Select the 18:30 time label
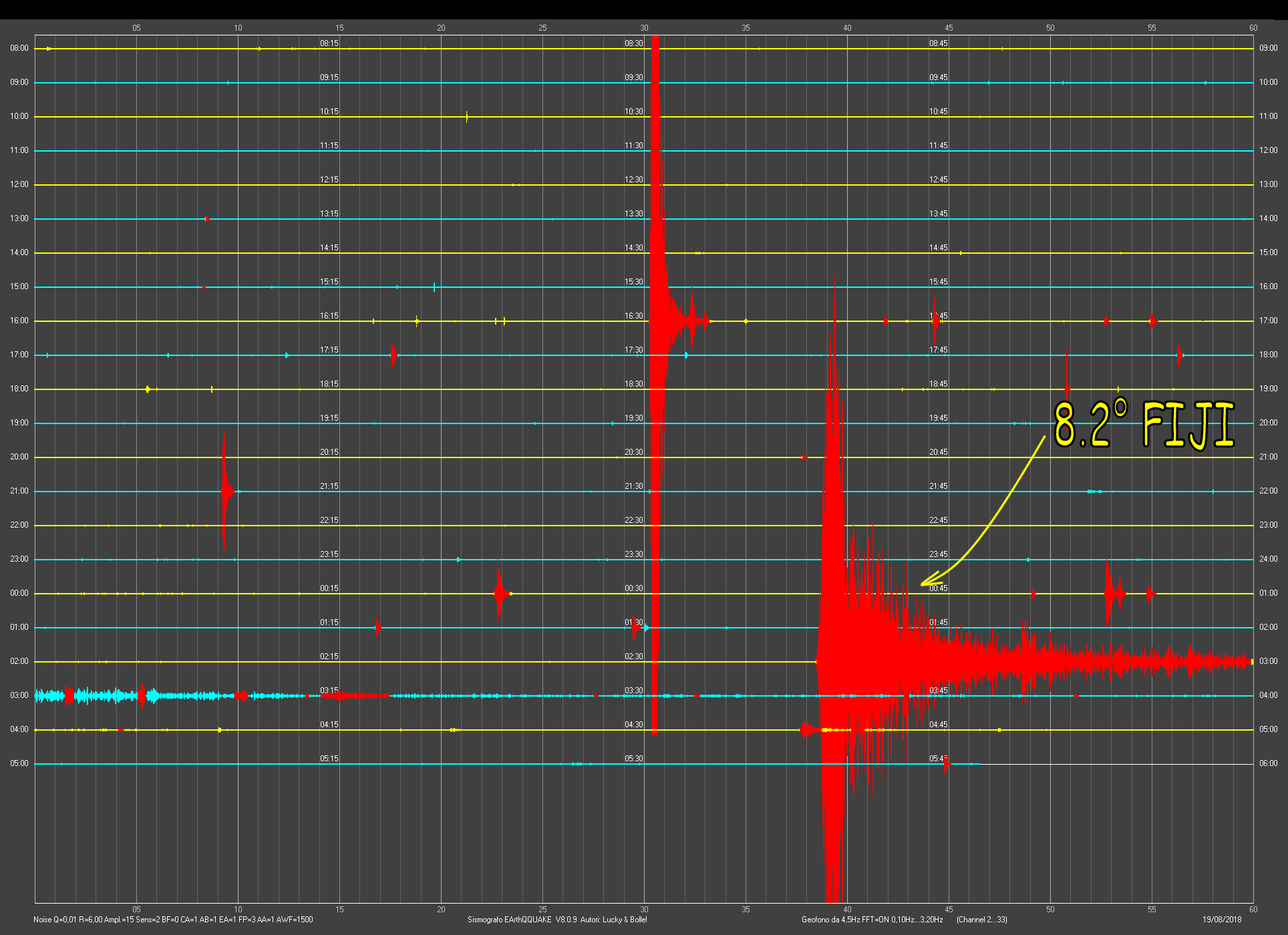Image resolution: width=1288 pixels, height=935 pixels. pos(634,384)
